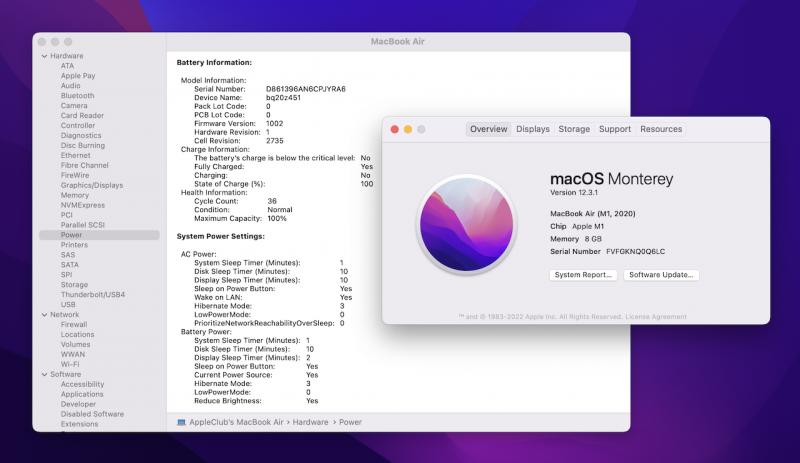Close the About This Mac window

point(394,129)
